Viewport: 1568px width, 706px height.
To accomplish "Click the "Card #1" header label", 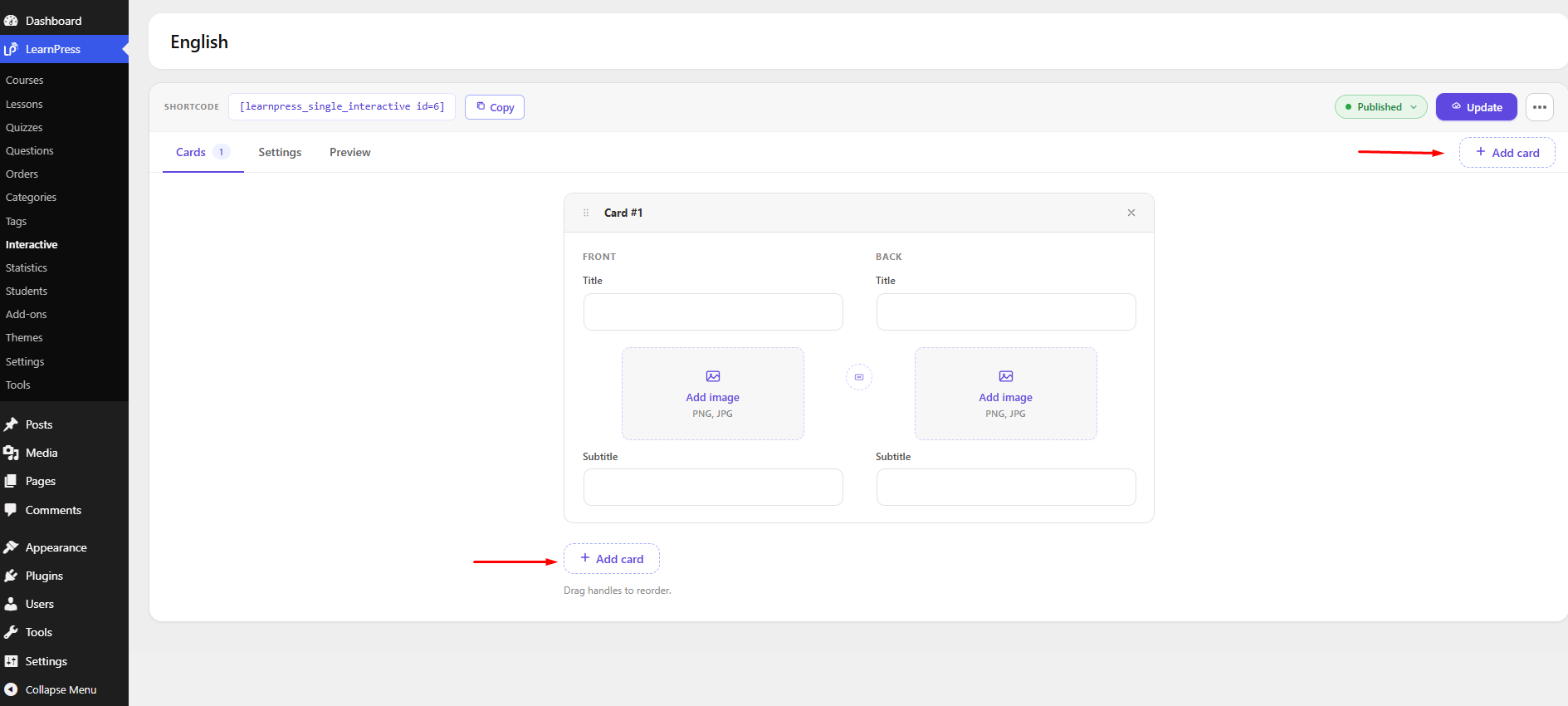I will point(623,213).
